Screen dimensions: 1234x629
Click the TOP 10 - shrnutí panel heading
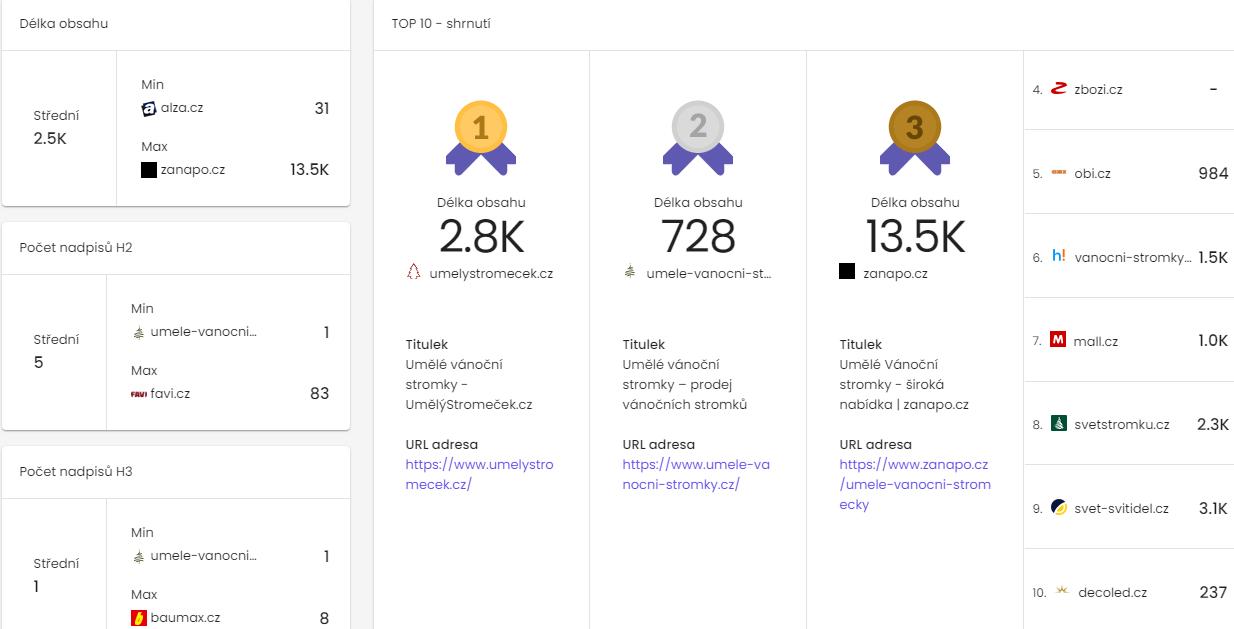pyautogui.click(x=441, y=23)
